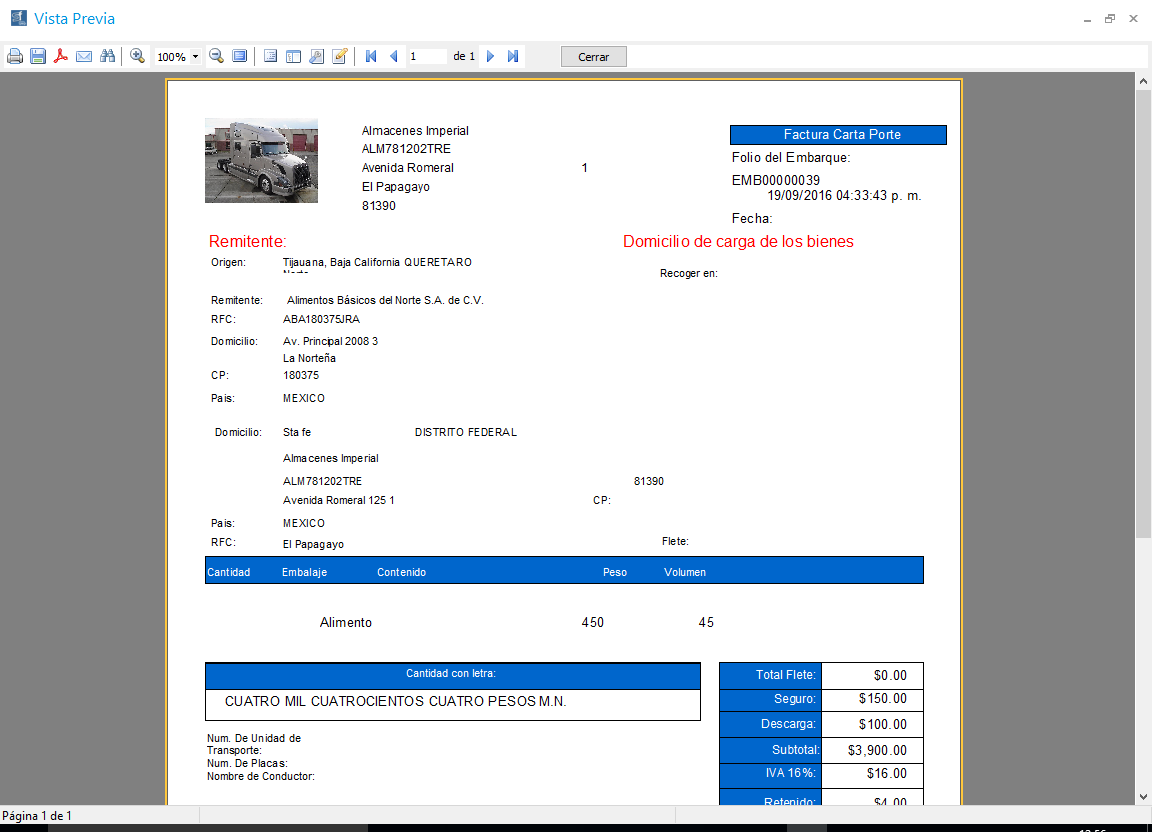Viewport: 1152px width, 832px height.
Task: Click the page number input field
Action: (426, 57)
